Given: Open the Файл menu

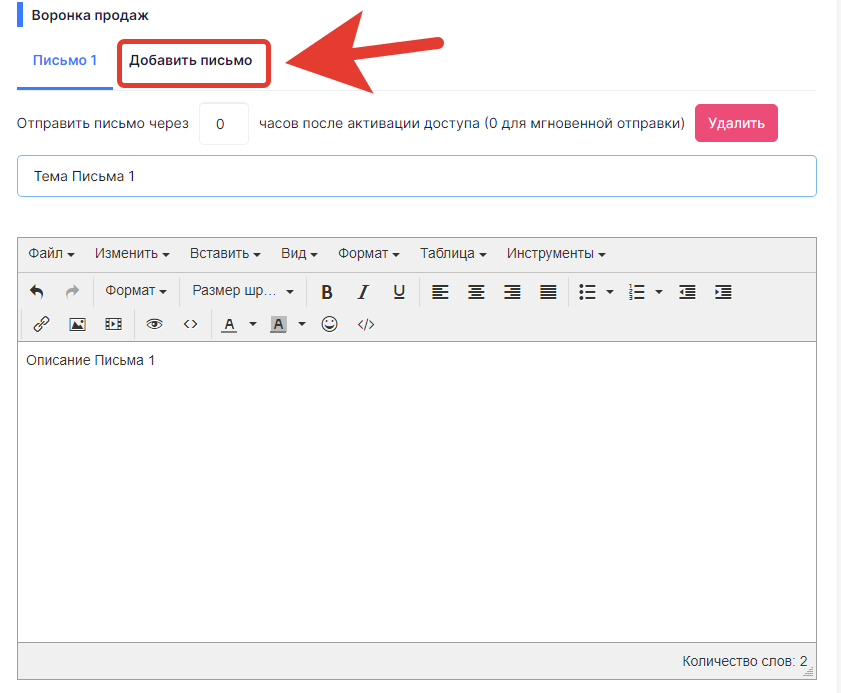Looking at the screenshot, I should [x=51, y=253].
